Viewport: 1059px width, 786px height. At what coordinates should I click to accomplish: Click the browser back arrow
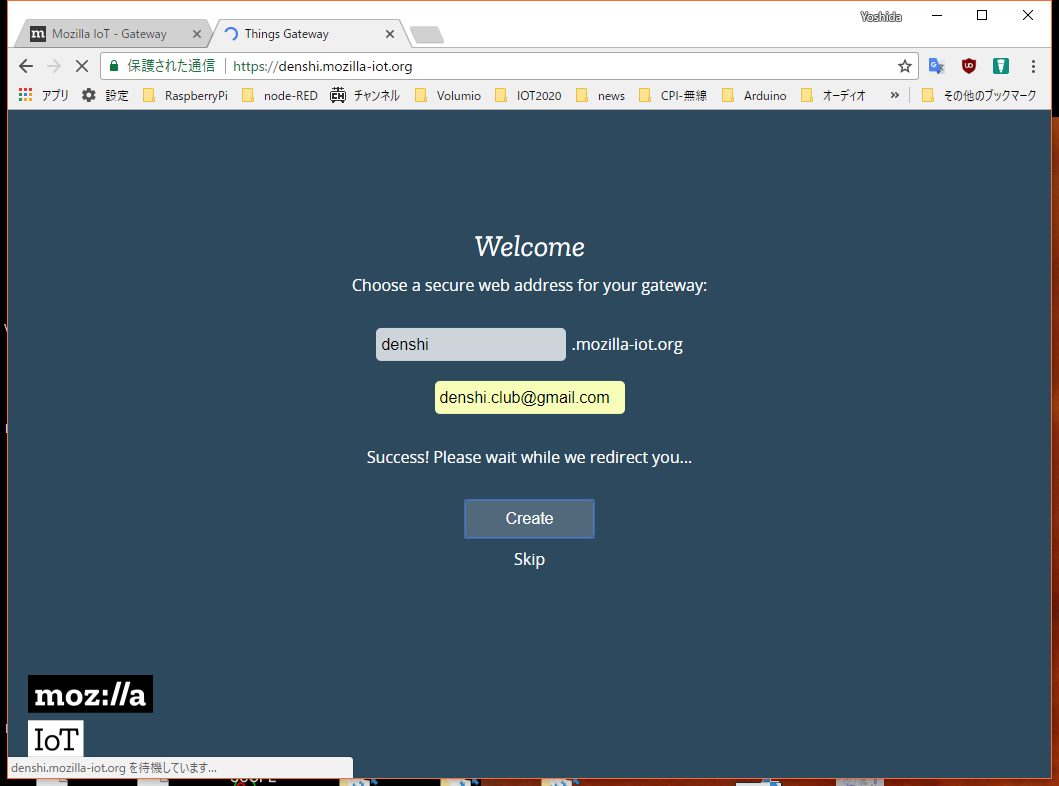pyautogui.click(x=26, y=66)
